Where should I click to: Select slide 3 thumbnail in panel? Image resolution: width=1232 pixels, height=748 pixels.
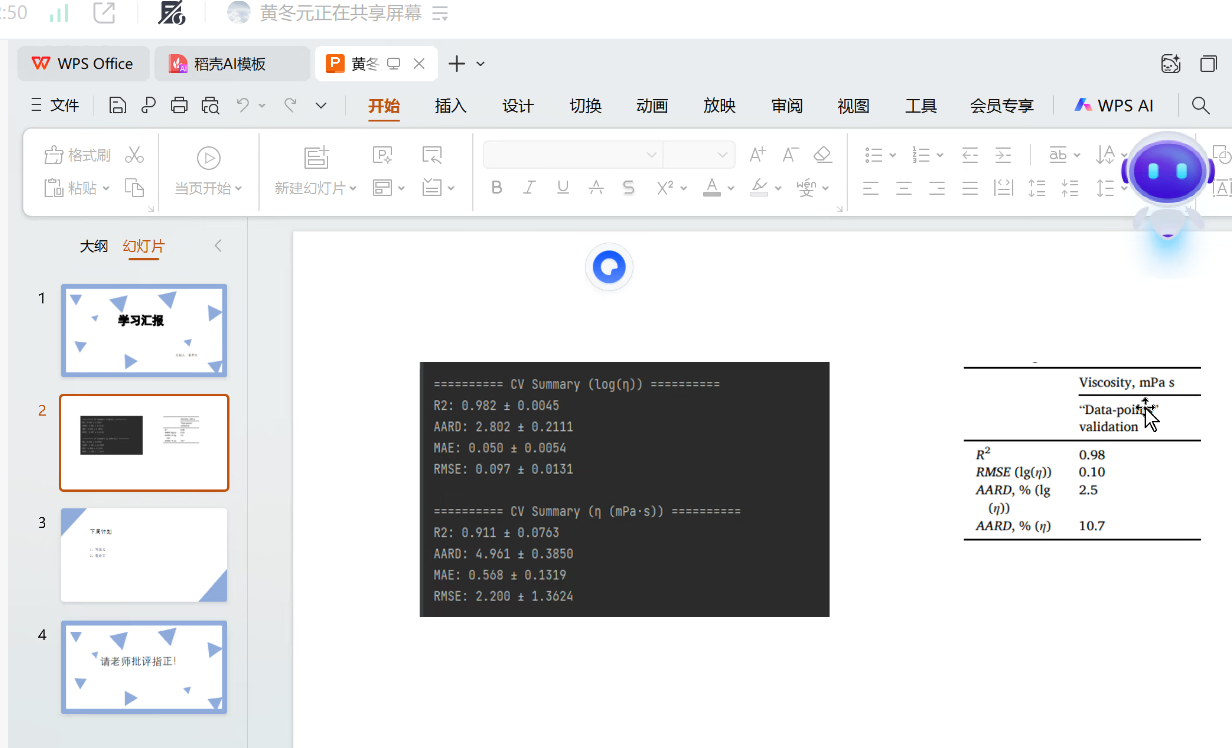pyautogui.click(x=144, y=555)
